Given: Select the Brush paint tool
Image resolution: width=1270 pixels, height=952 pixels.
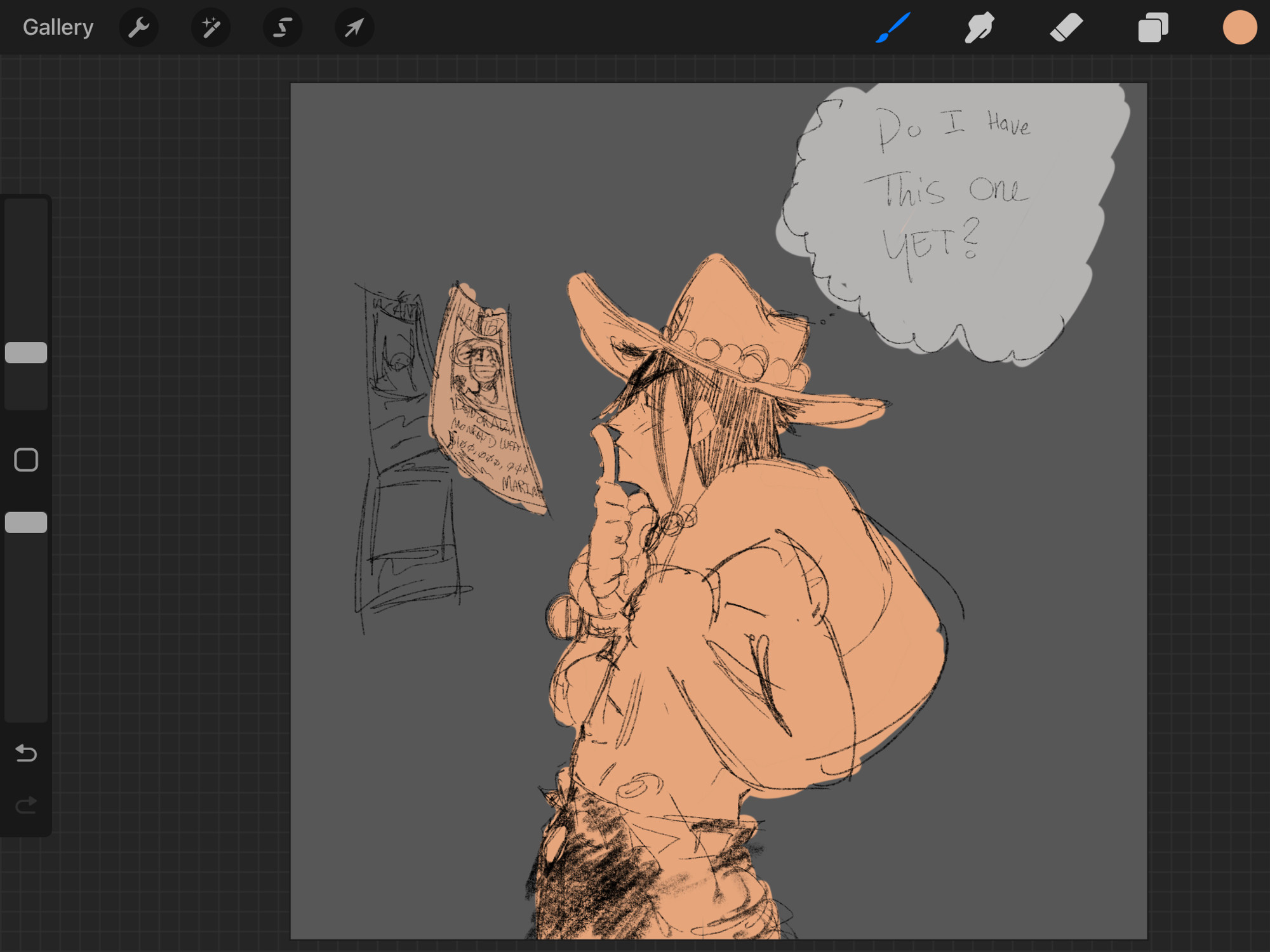Looking at the screenshot, I should coord(893,27).
